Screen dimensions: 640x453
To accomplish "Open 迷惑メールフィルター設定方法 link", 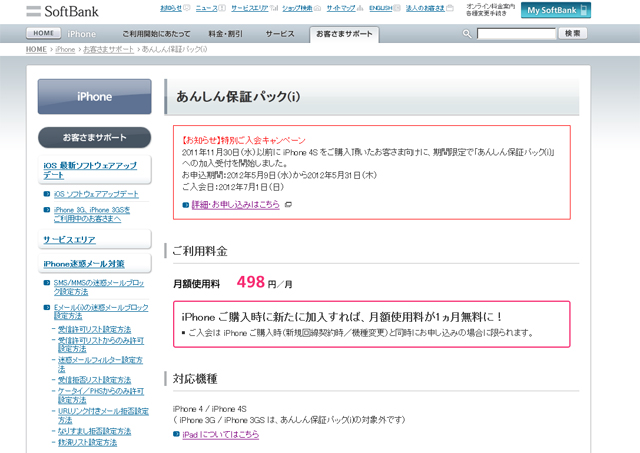I will coord(100,364).
